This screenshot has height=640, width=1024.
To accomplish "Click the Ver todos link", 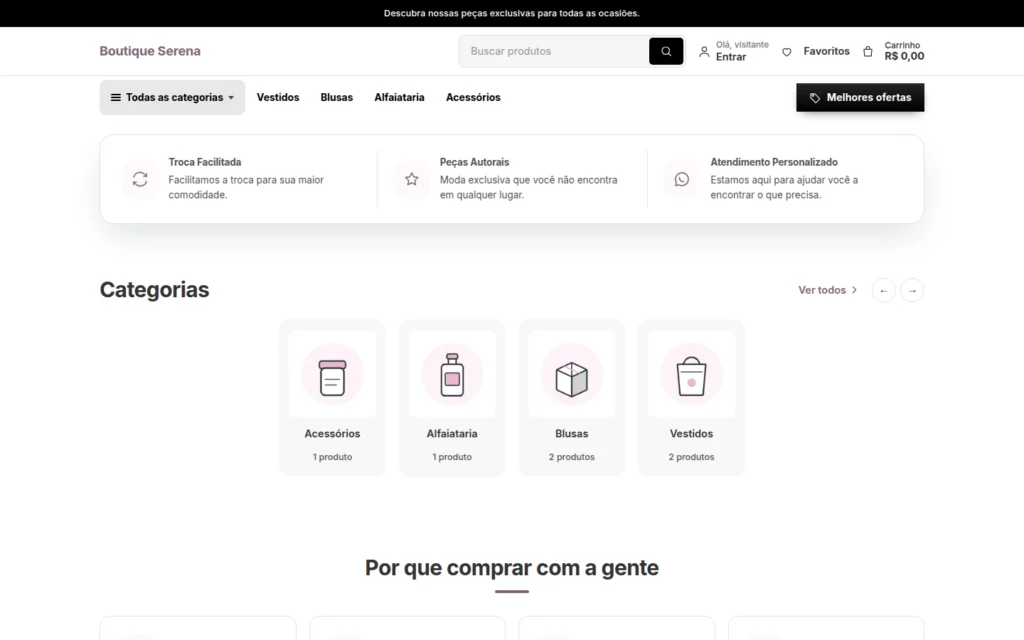I will [x=822, y=290].
